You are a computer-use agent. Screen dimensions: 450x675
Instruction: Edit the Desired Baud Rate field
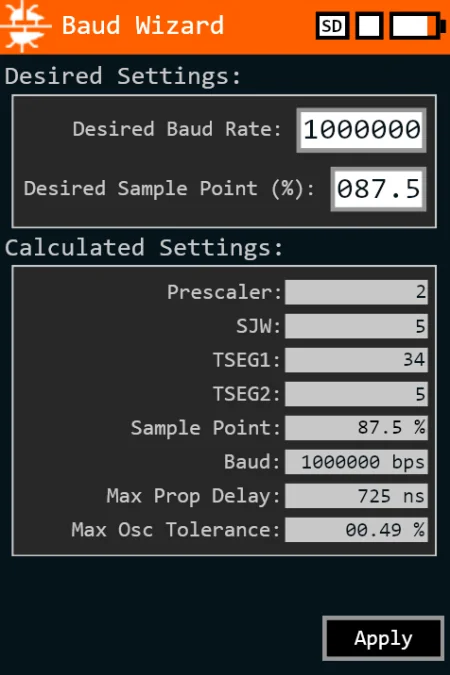tap(361, 130)
